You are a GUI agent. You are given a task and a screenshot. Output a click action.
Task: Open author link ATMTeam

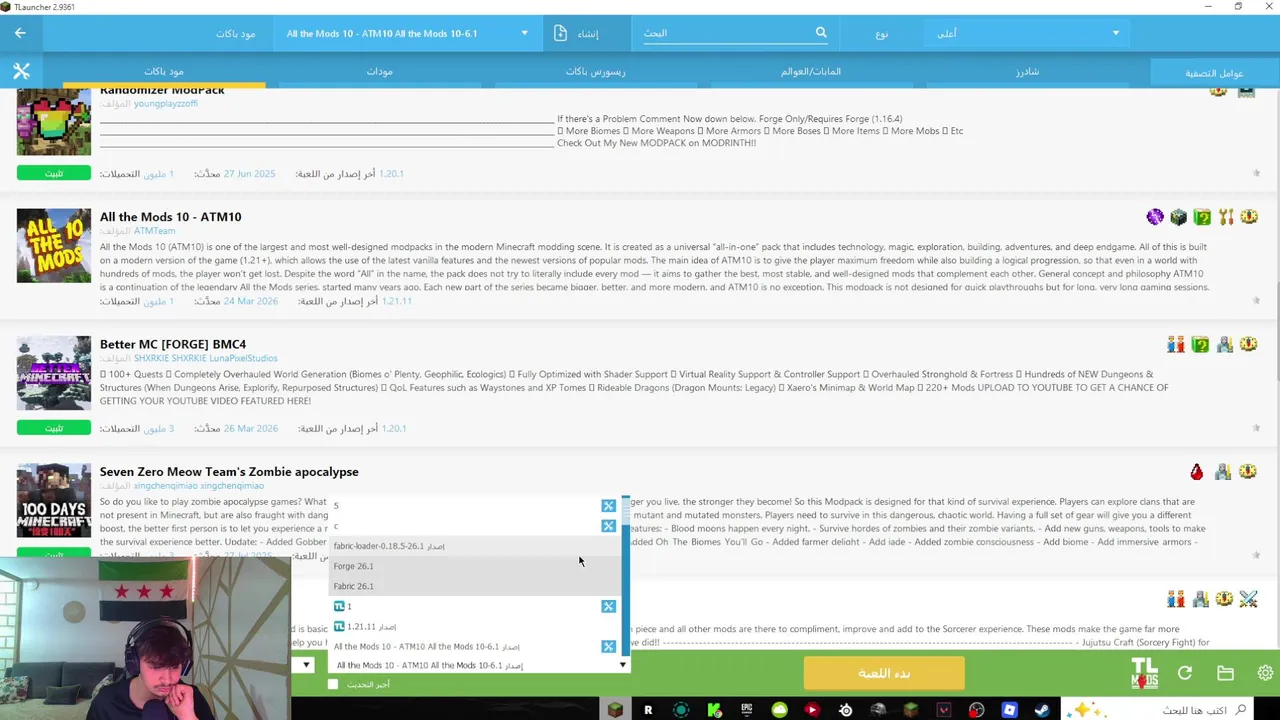point(155,231)
